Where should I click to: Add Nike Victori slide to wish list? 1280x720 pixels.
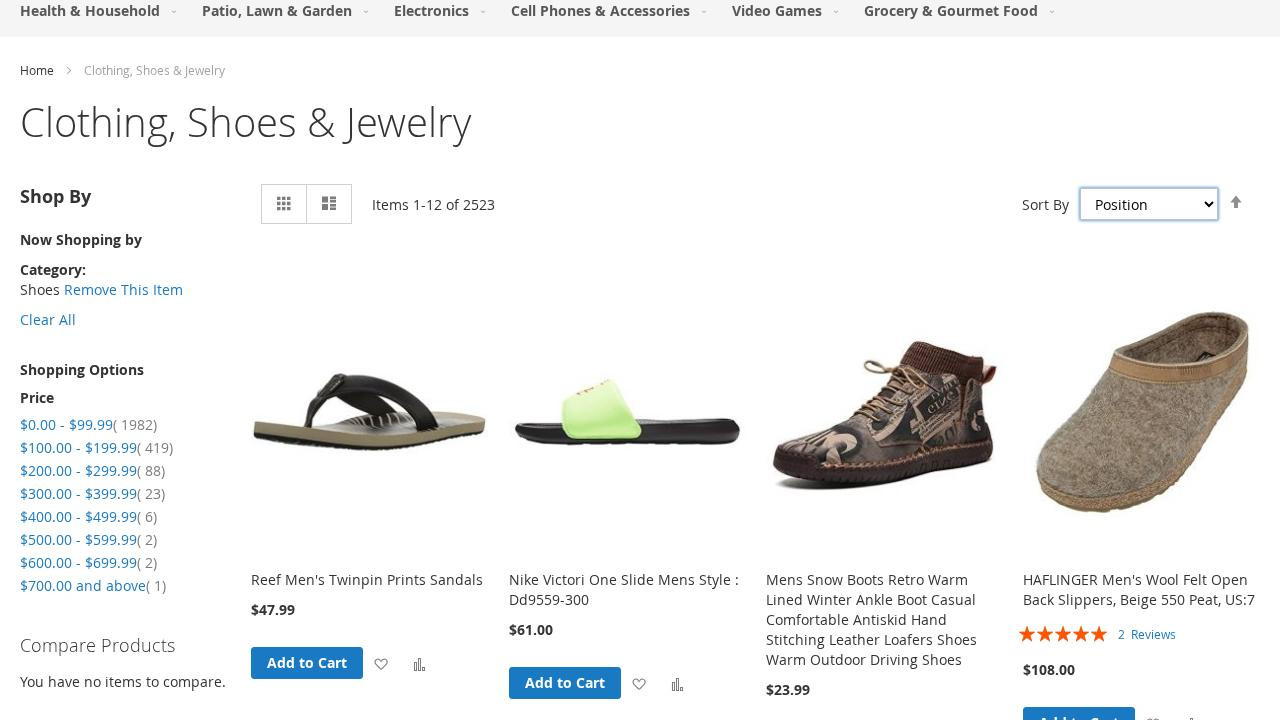639,684
